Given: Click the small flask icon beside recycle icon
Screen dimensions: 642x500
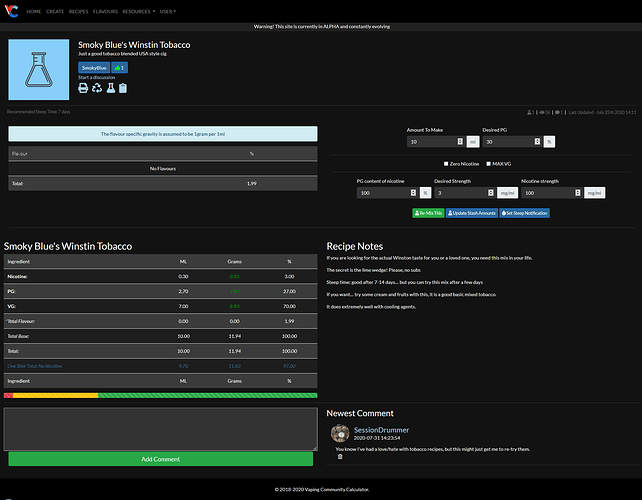Looking at the screenshot, I should pos(111,88).
